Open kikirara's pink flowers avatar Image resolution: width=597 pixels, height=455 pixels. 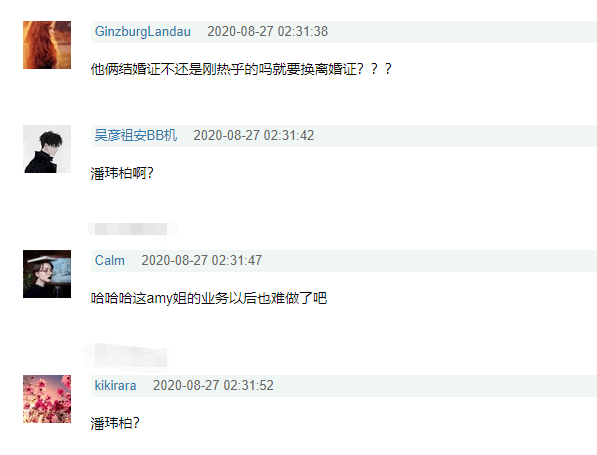coord(47,399)
